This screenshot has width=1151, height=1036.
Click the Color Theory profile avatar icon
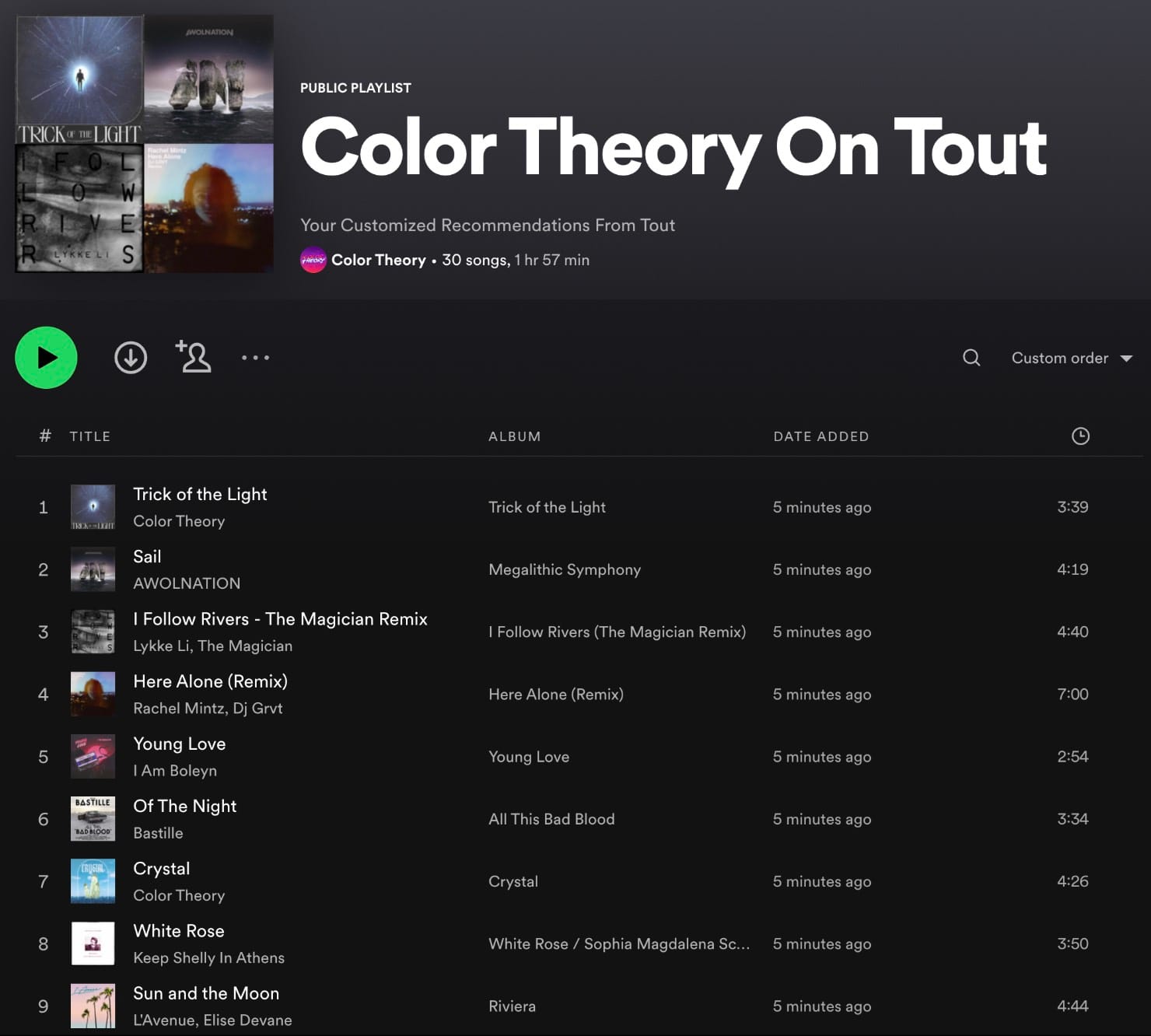[x=313, y=260]
